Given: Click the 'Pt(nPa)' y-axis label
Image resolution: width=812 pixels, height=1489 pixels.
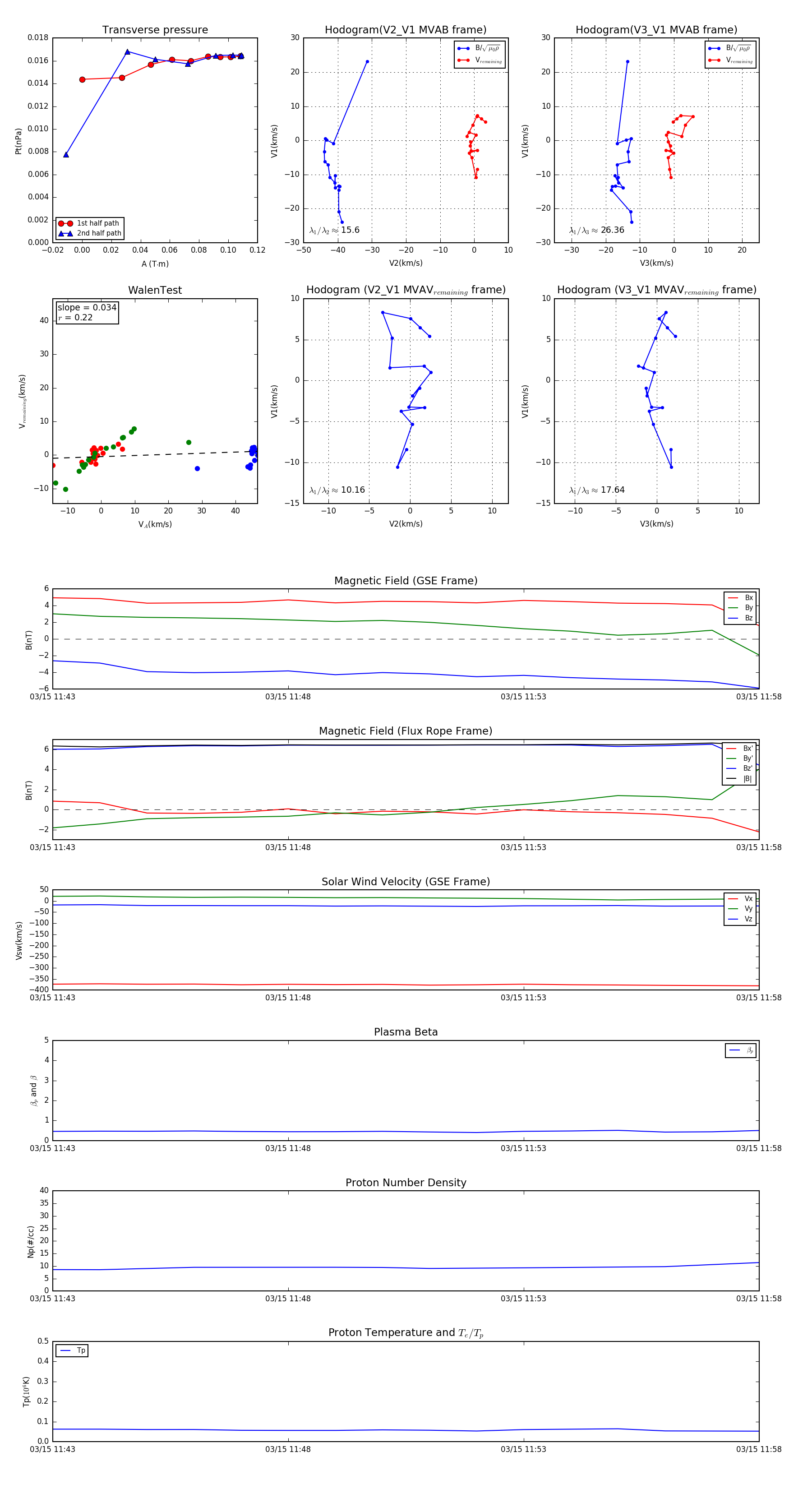Looking at the screenshot, I should [18, 140].
